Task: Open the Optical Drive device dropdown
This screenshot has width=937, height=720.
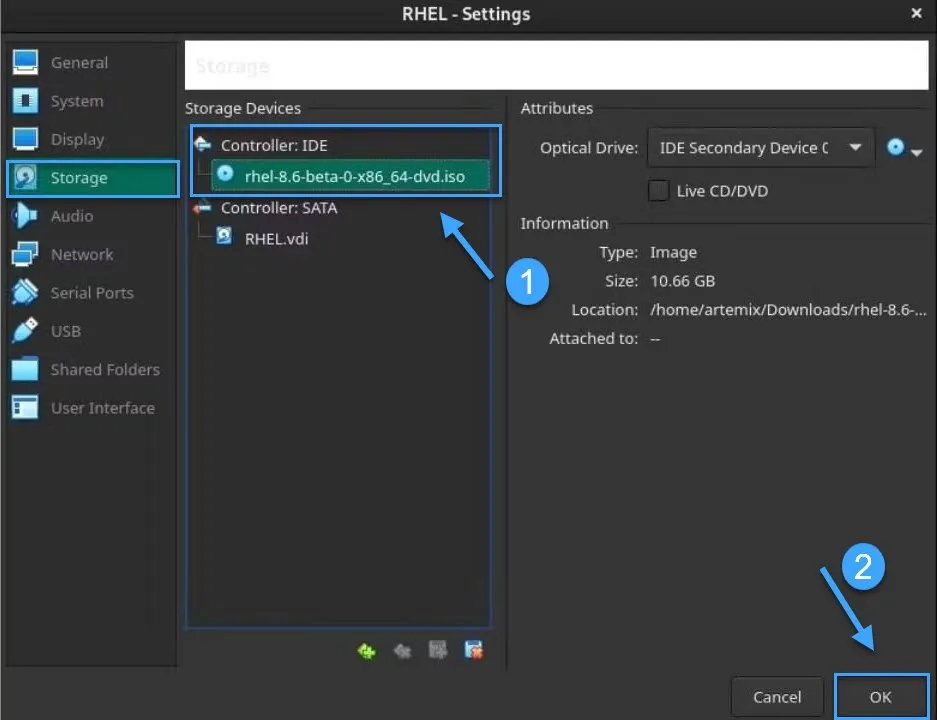Action: tap(759, 147)
